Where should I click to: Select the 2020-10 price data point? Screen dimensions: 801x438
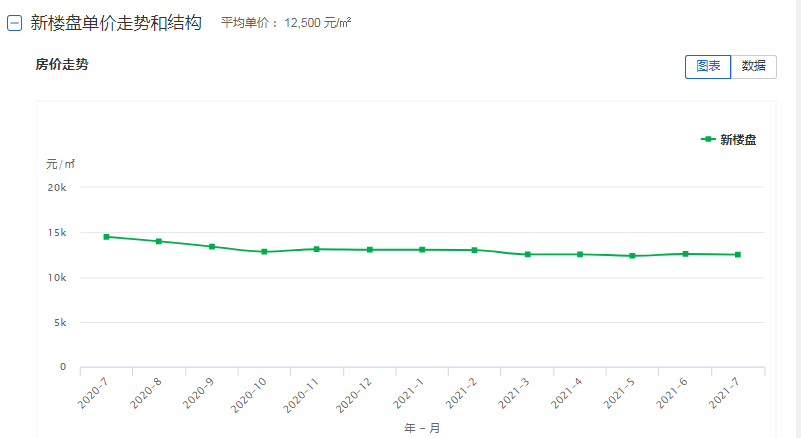(264, 252)
